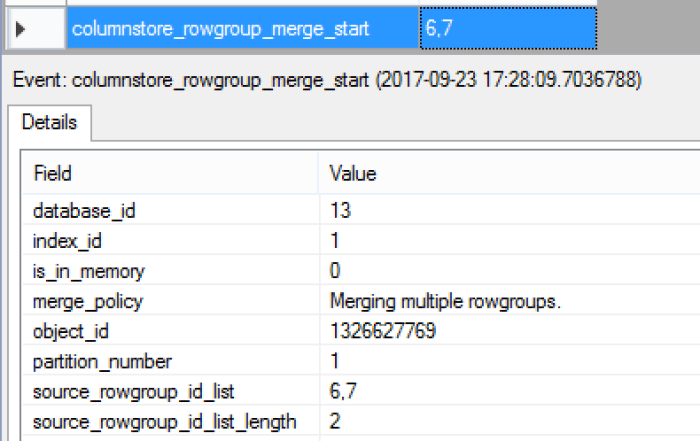
Task: Select the source_rowgroup_id_list_length field row
Action: pyautogui.click(x=165, y=421)
